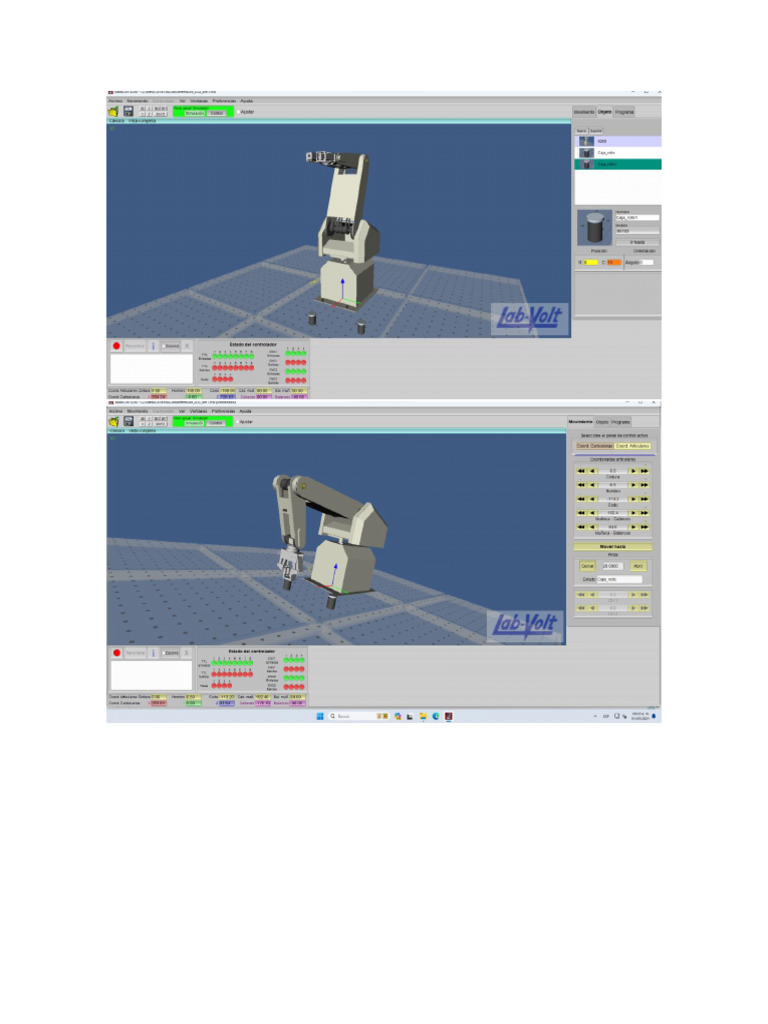Click orange C position field
Image resolution: width=768 pixels, height=1024 pixels.
615,263
